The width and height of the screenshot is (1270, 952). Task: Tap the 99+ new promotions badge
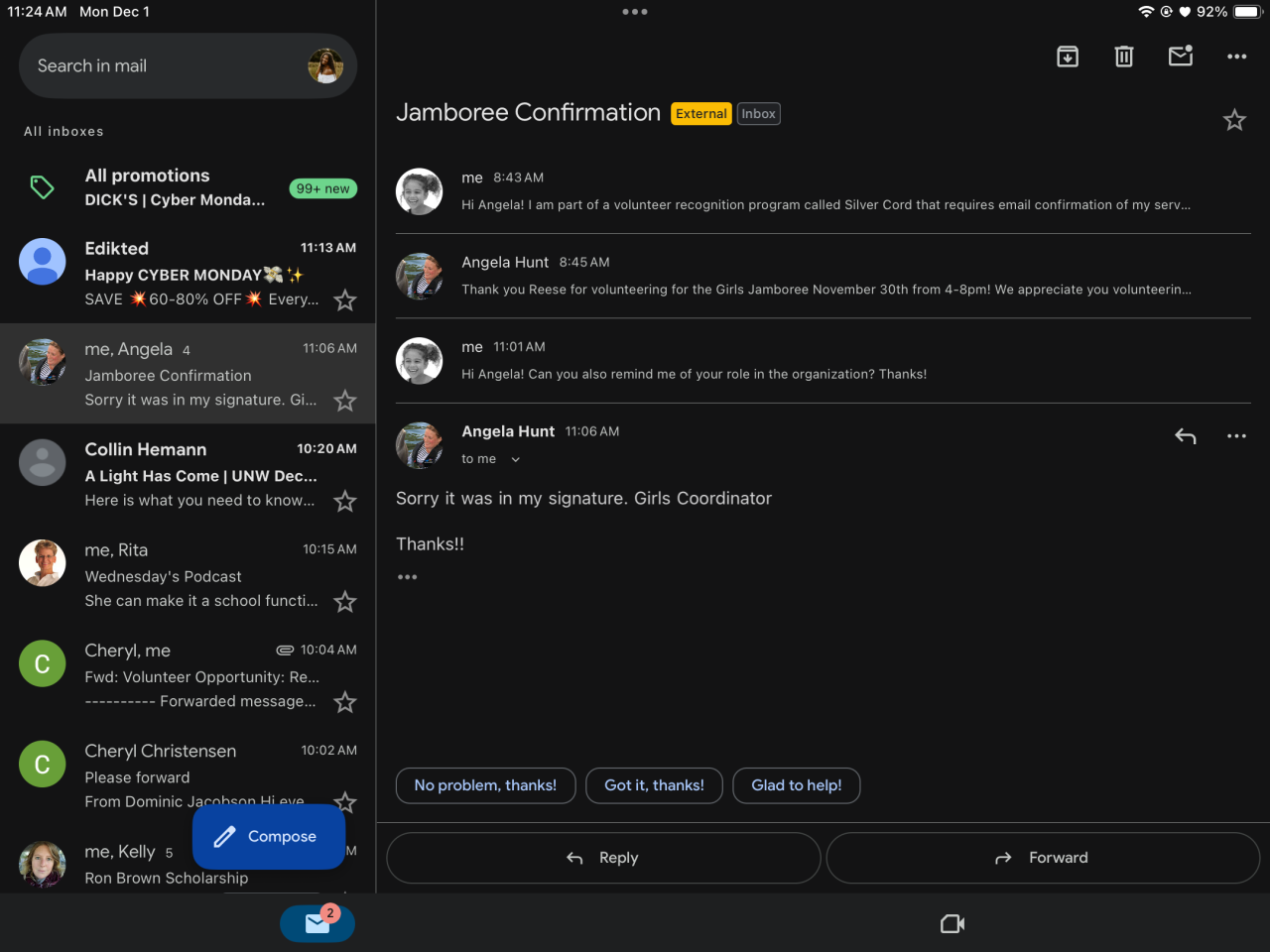[323, 188]
